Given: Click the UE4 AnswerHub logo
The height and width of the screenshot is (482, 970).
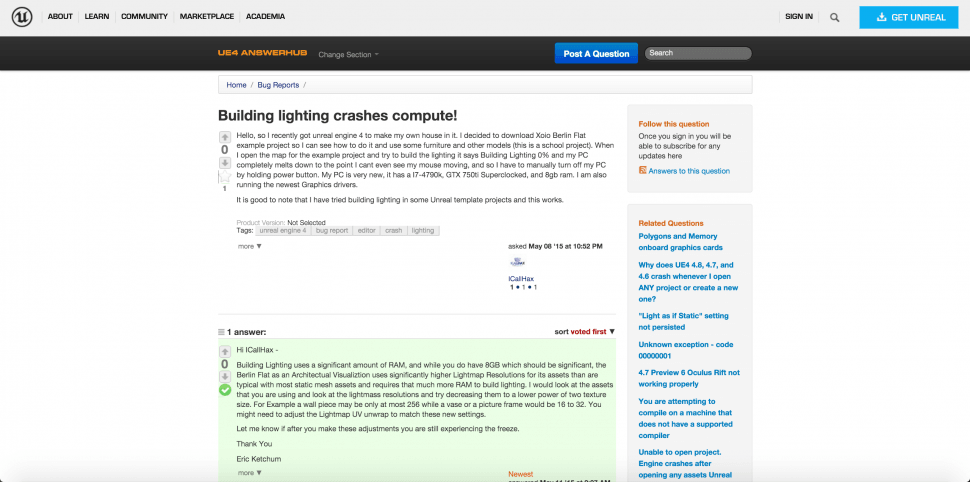Looking at the screenshot, I should click(262, 53).
